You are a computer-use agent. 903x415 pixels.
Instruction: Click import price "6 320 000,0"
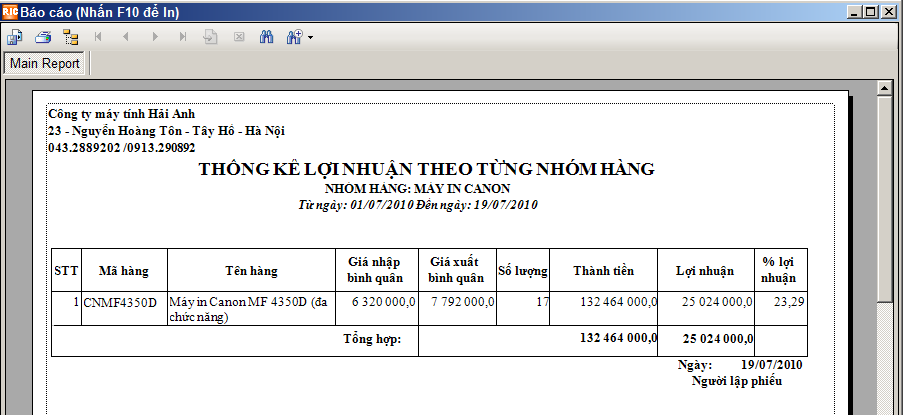(384, 302)
